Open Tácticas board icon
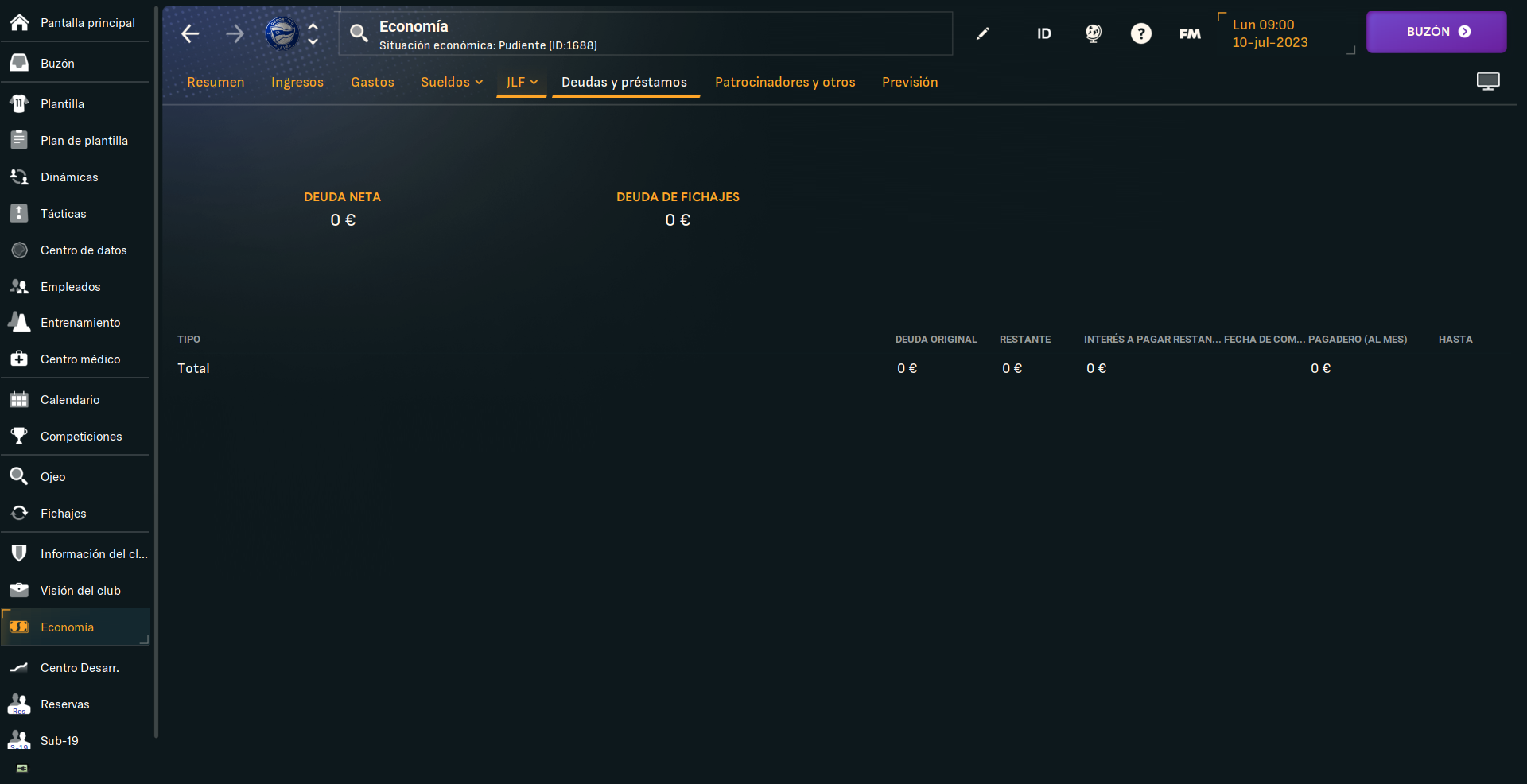1527x784 pixels. [x=19, y=213]
